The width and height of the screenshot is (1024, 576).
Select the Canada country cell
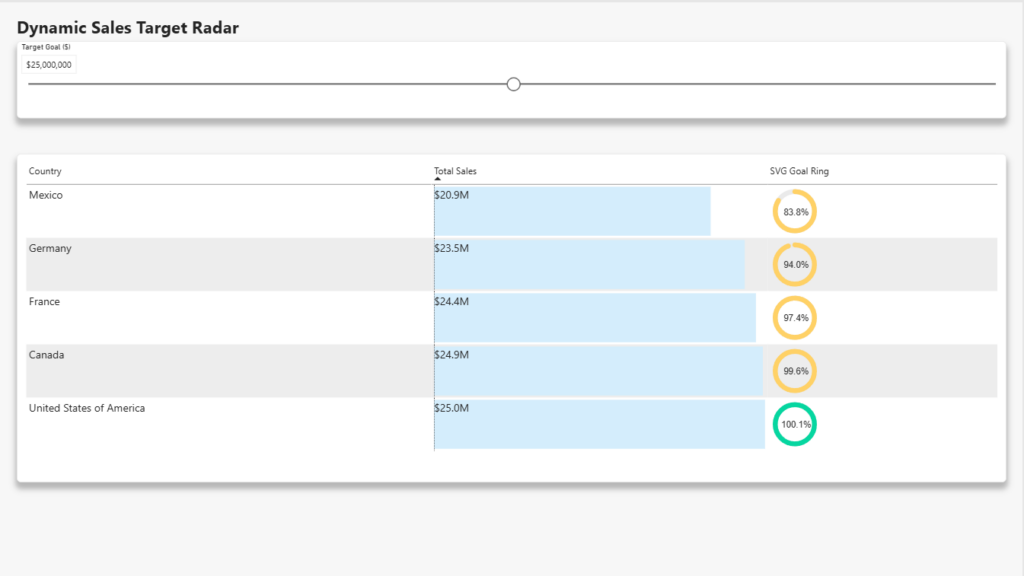46,355
